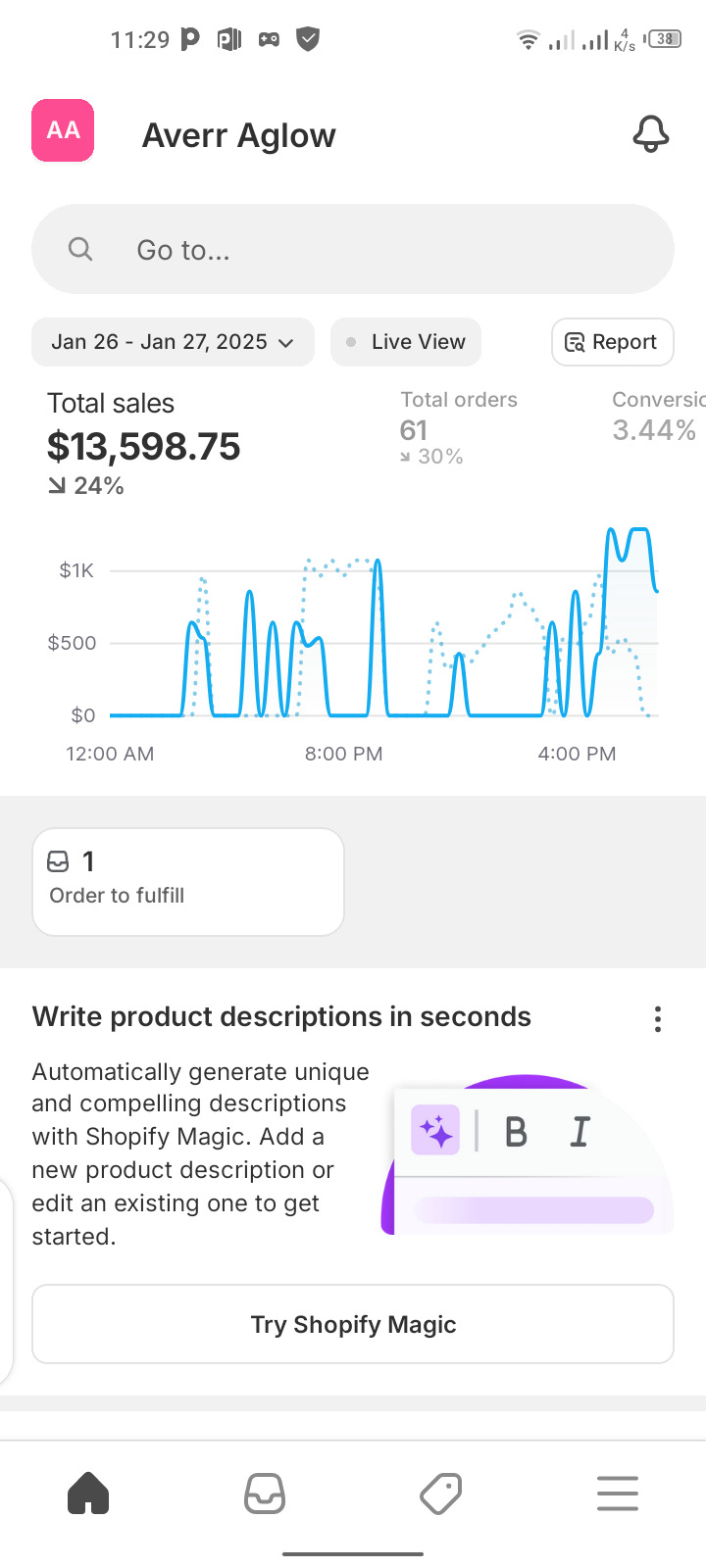
Task: Tap the sparkle Shopify Magic icon
Action: click(436, 1131)
